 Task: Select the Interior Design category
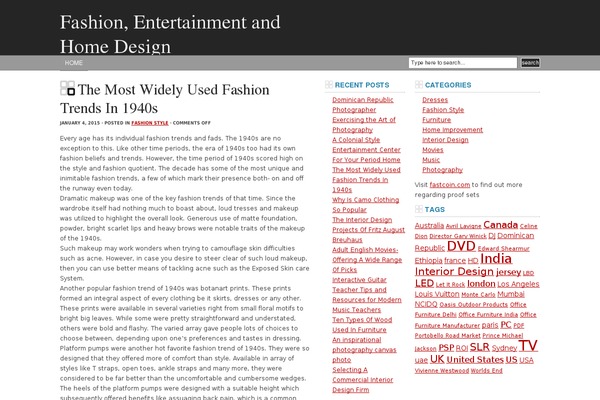(445, 139)
